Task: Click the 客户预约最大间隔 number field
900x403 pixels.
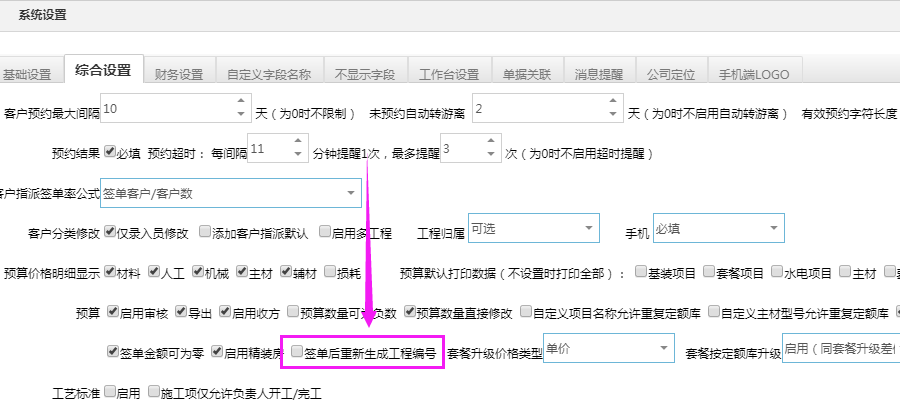Action: click(165, 108)
